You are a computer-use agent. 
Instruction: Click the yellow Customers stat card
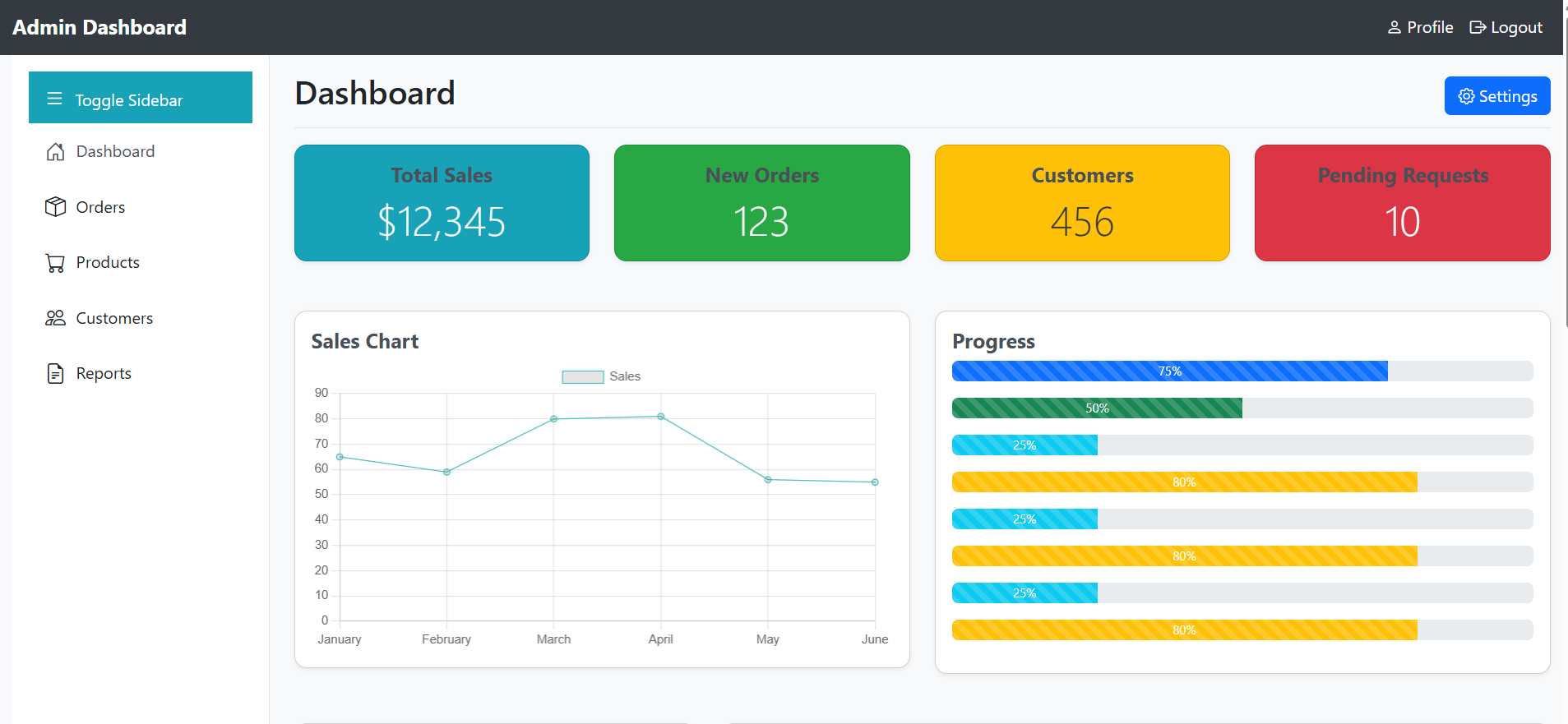point(1082,203)
